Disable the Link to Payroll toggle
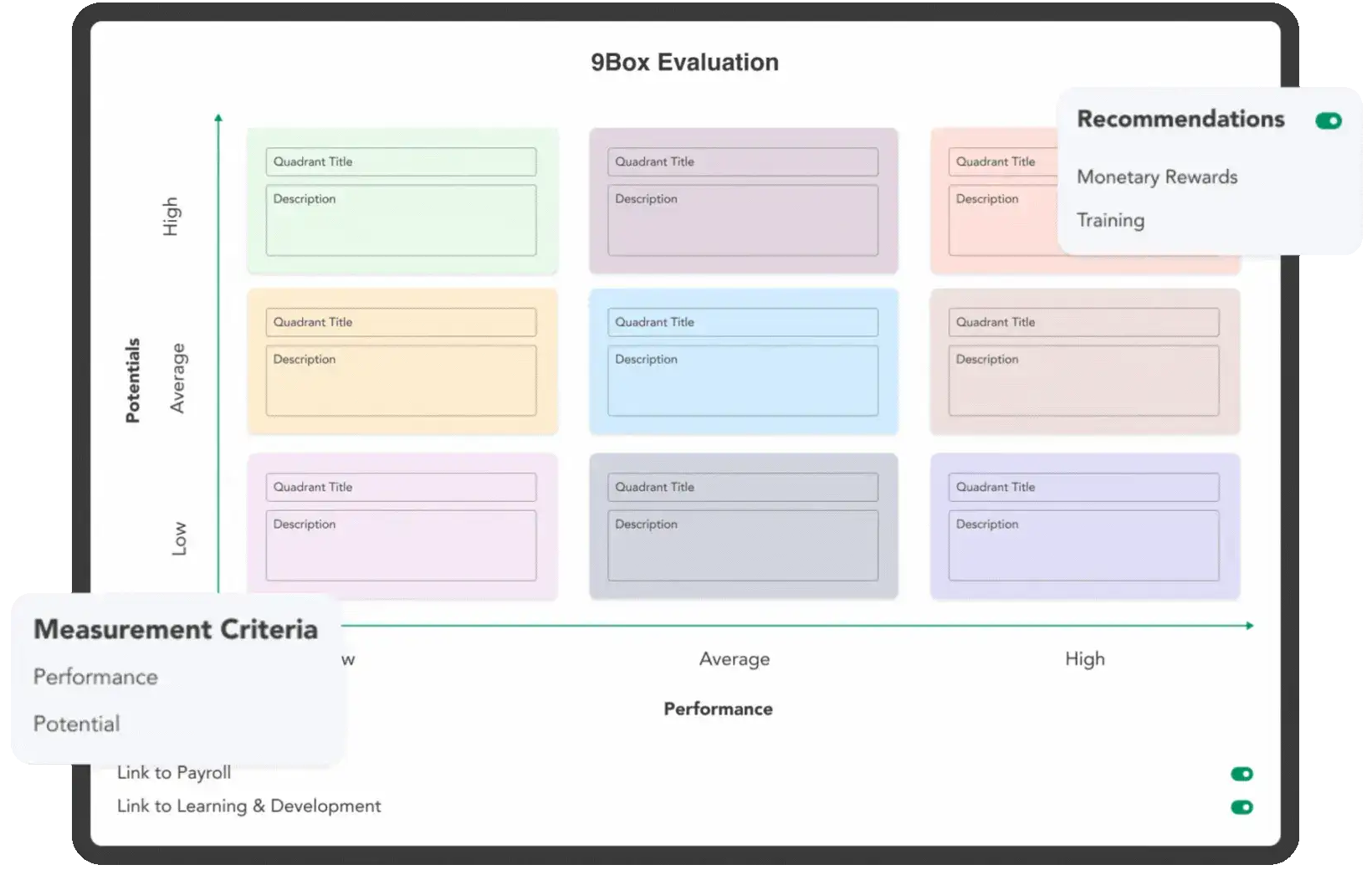The width and height of the screenshot is (1372, 870). [x=1241, y=774]
